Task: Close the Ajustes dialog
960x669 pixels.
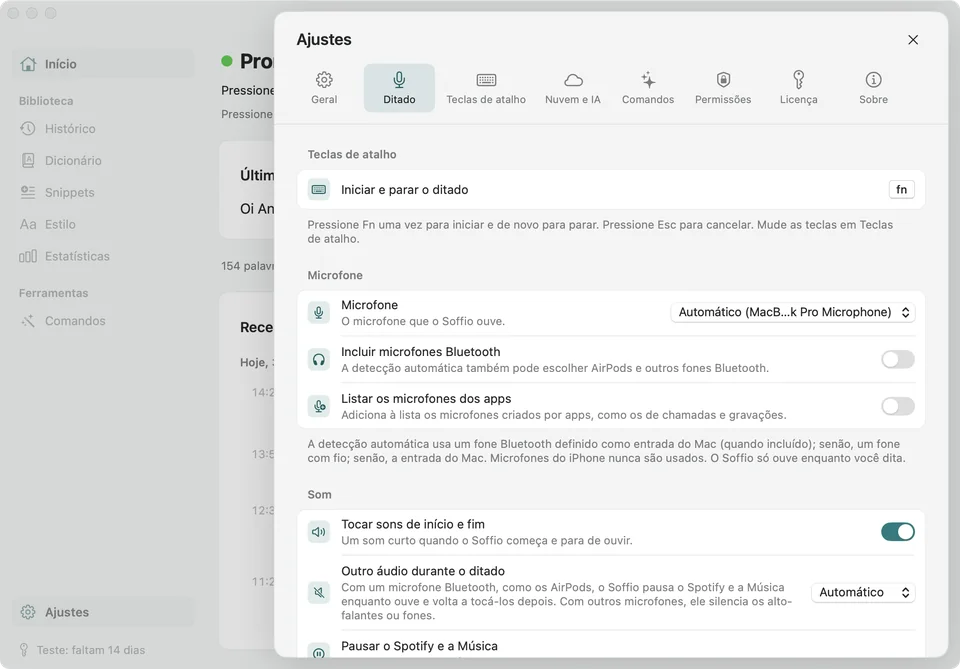Action: [x=913, y=40]
